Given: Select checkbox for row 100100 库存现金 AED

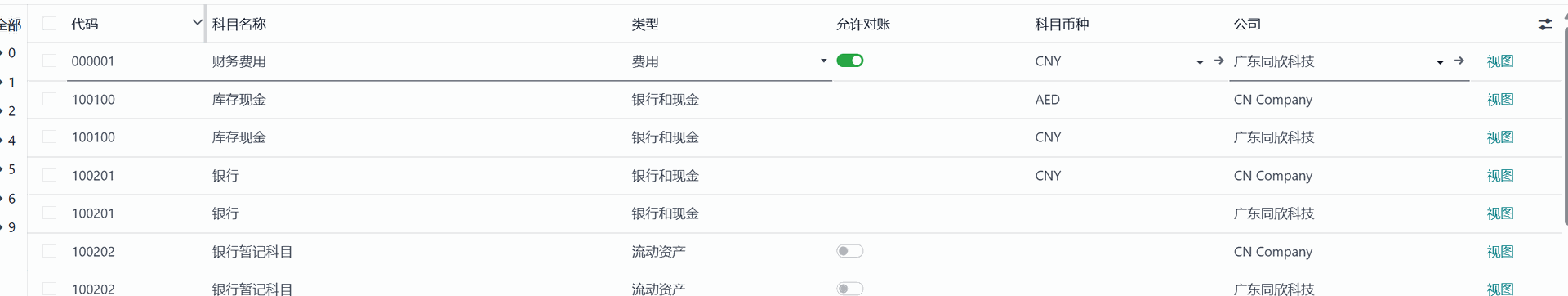Looking at the screenshot, I should tap(50, 99).
